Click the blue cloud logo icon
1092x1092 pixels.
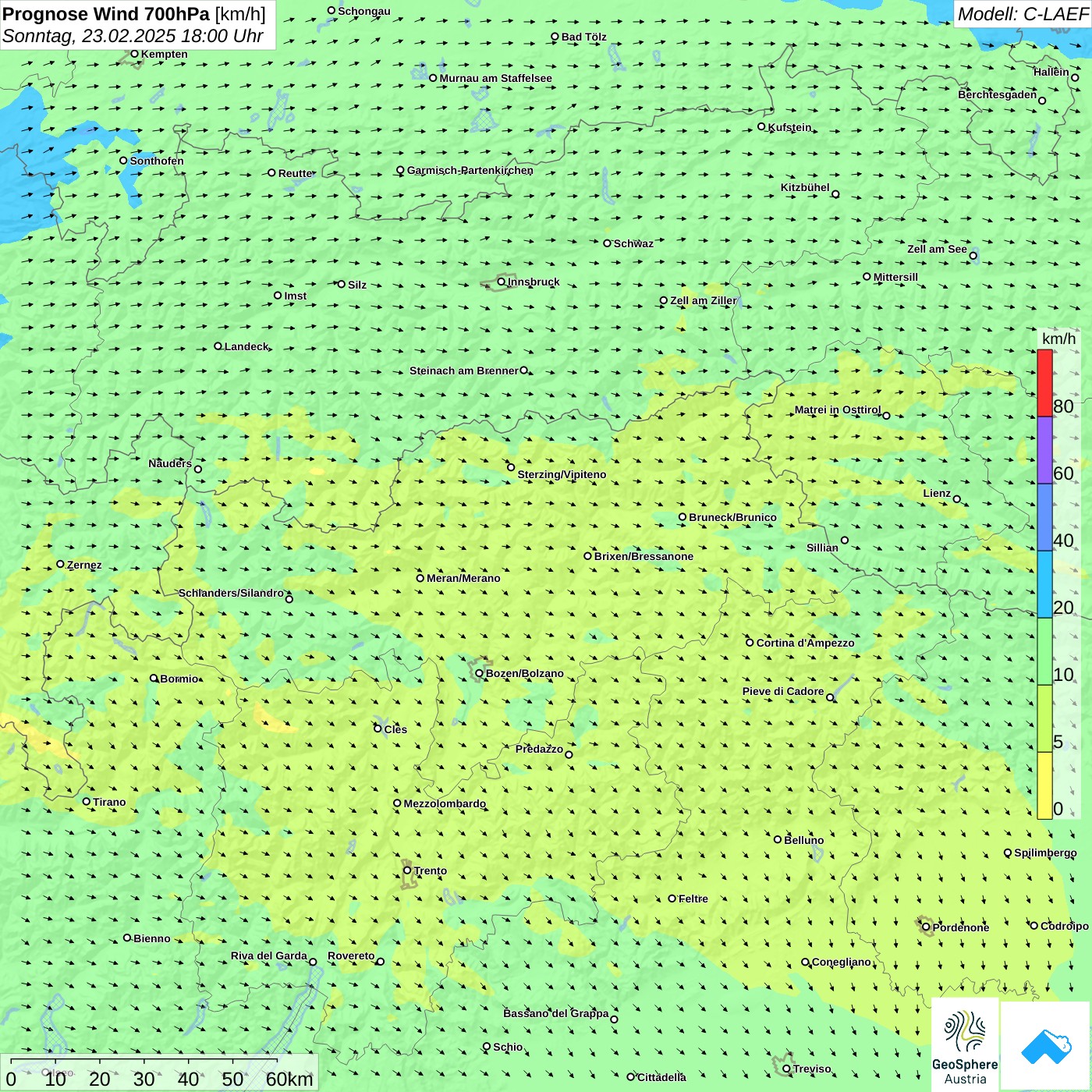click(x=1045, y=1046)
